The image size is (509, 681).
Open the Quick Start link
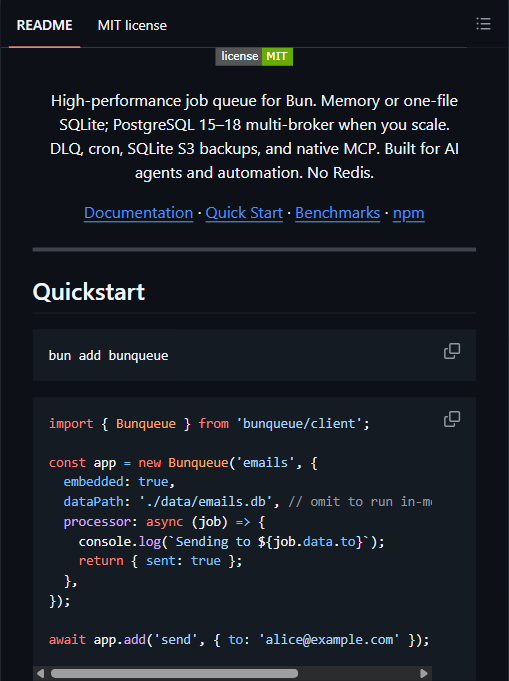[x=244, y=213]
